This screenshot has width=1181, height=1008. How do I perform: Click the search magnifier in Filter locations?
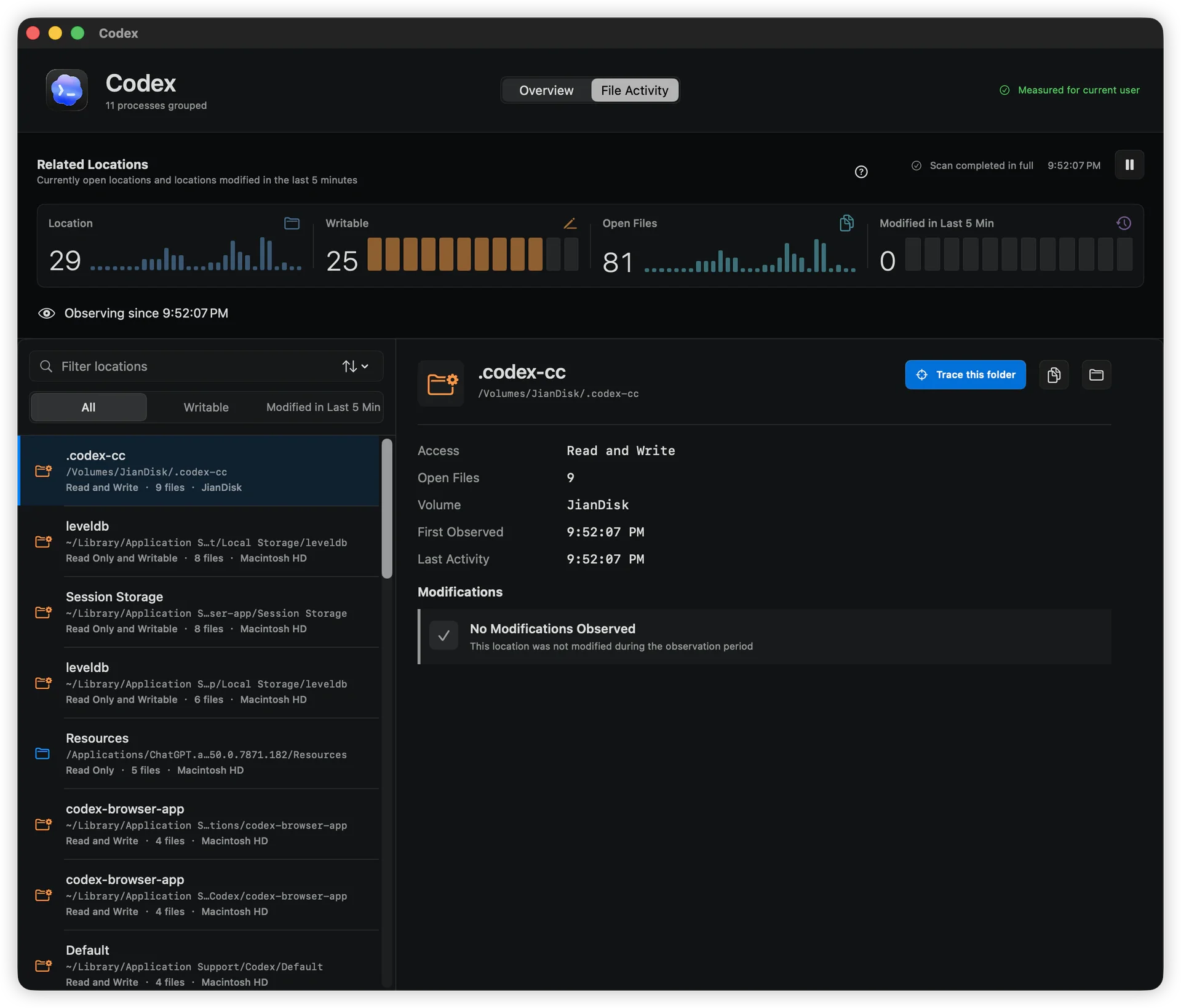tap(46, 367)
